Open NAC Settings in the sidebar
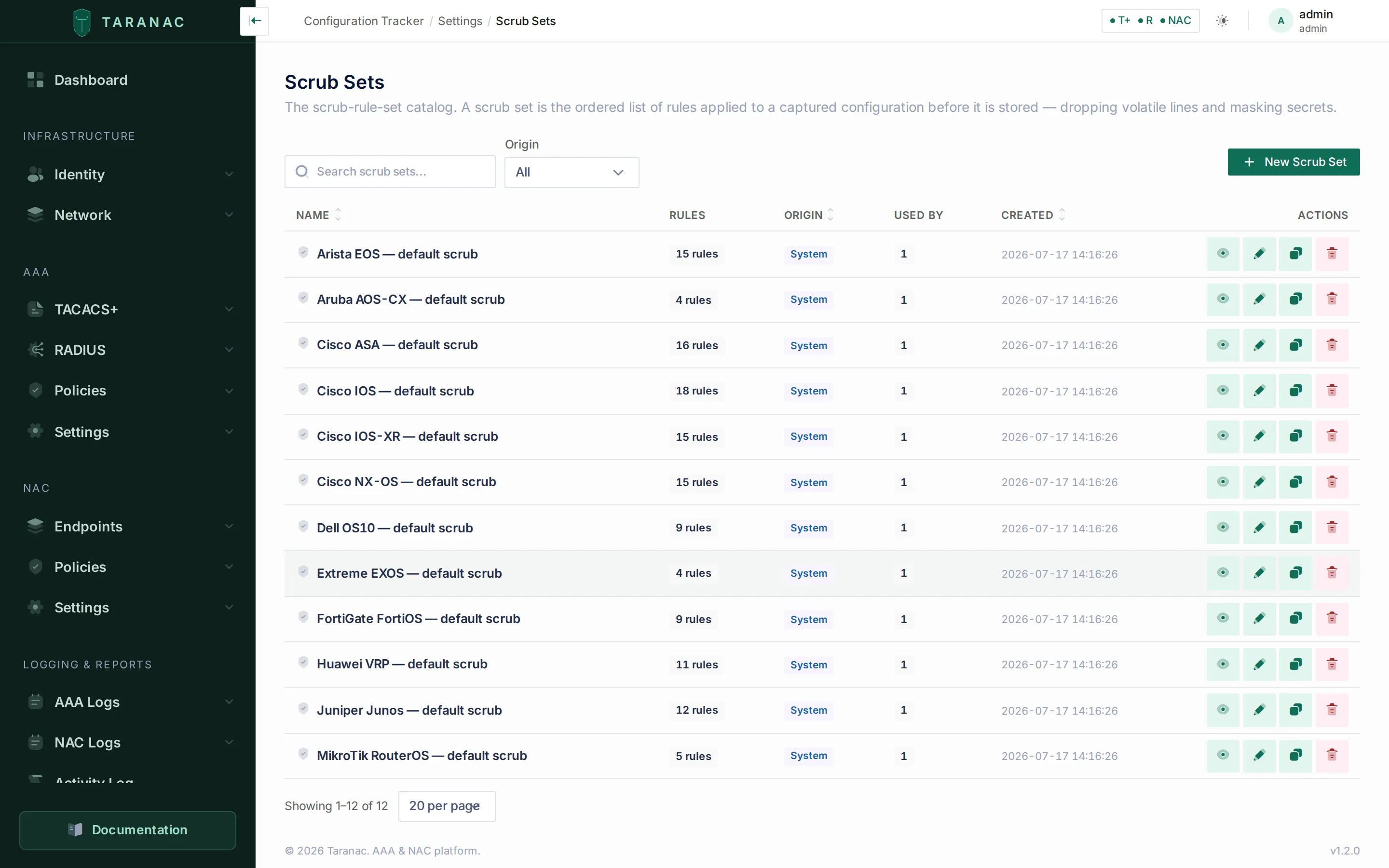1389x868 pixels. pyautogui.click(x=127, y=608)
